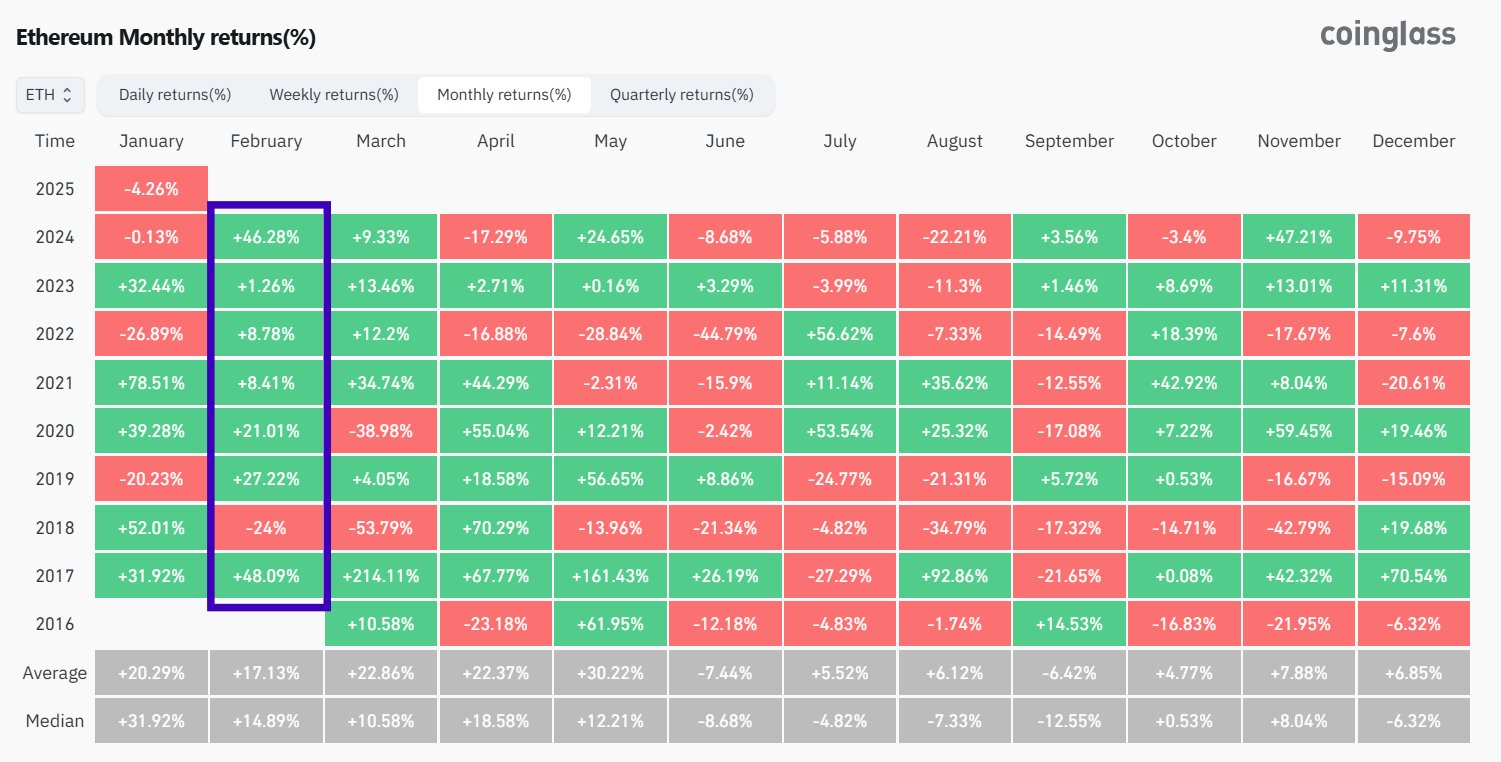Click February 2018 cell showing -24%

click(x=266, y=528)
